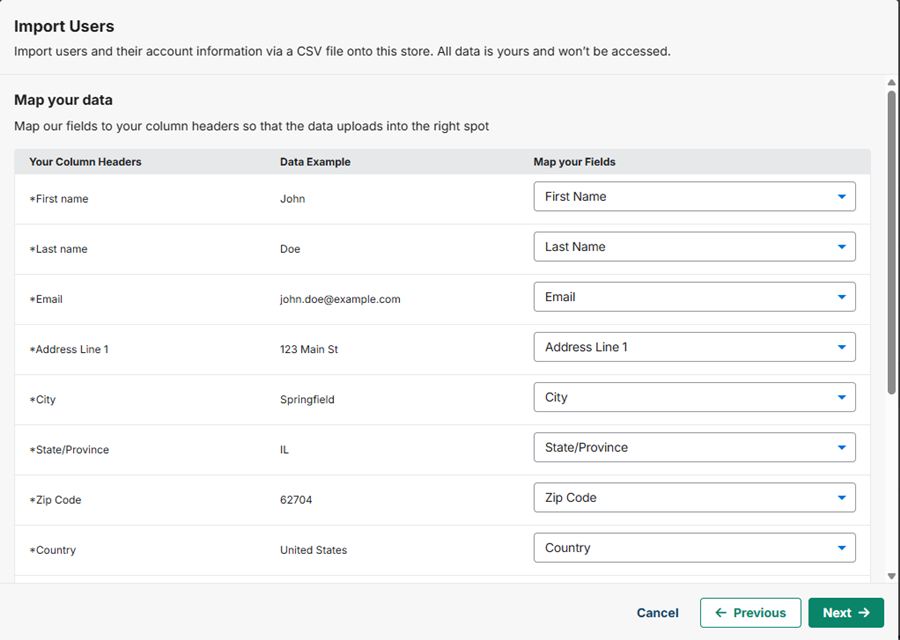Open the Zip Code mapping dropdown
This screenshot has width=900, height=640.
[695, 498]
